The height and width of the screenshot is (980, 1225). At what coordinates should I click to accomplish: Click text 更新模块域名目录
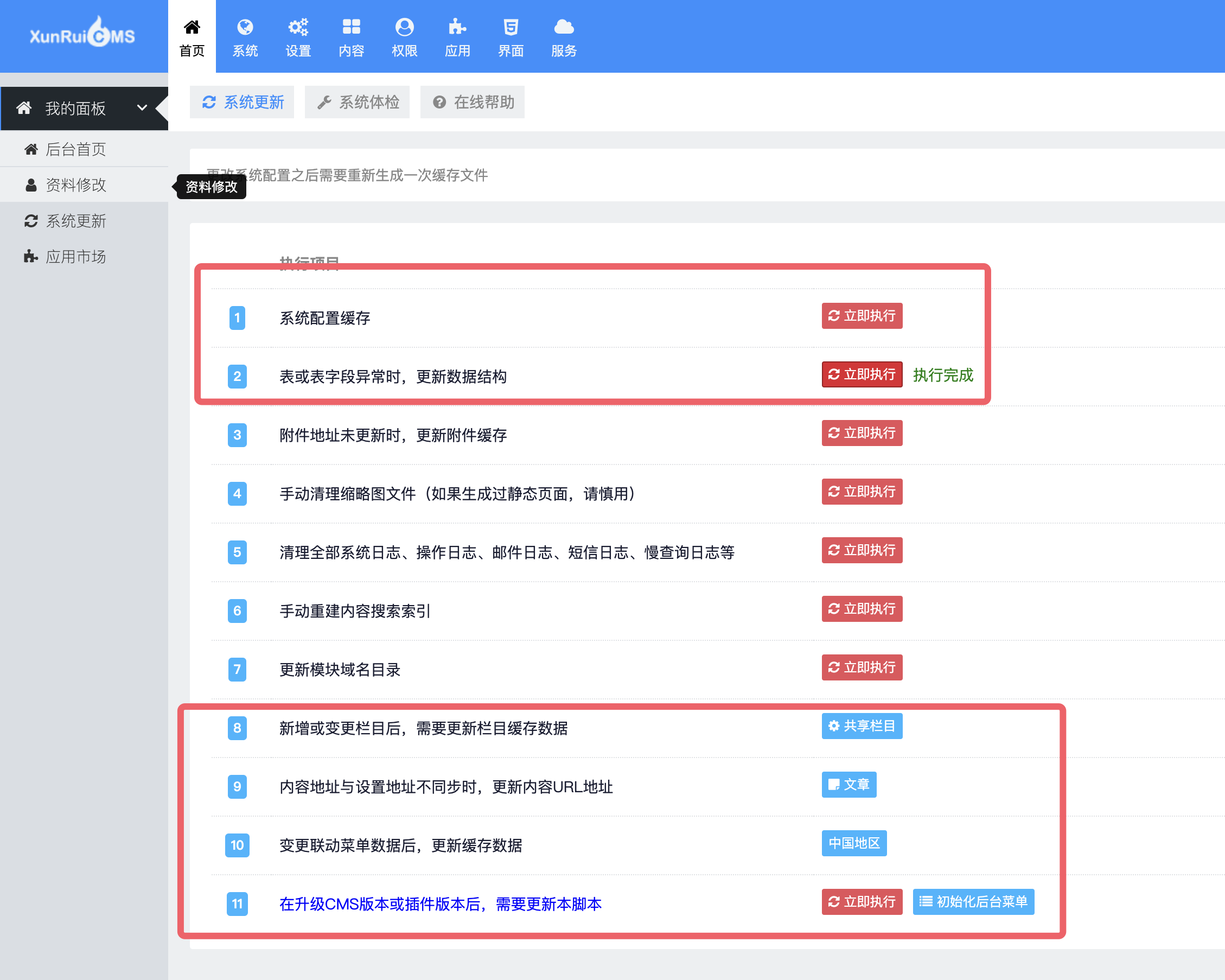pyautogui.click(x=340, y=670)
